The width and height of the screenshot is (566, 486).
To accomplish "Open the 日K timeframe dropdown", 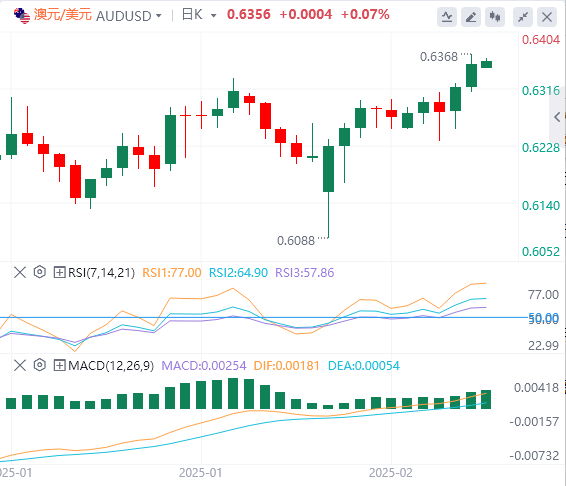I will pos(199,15).
